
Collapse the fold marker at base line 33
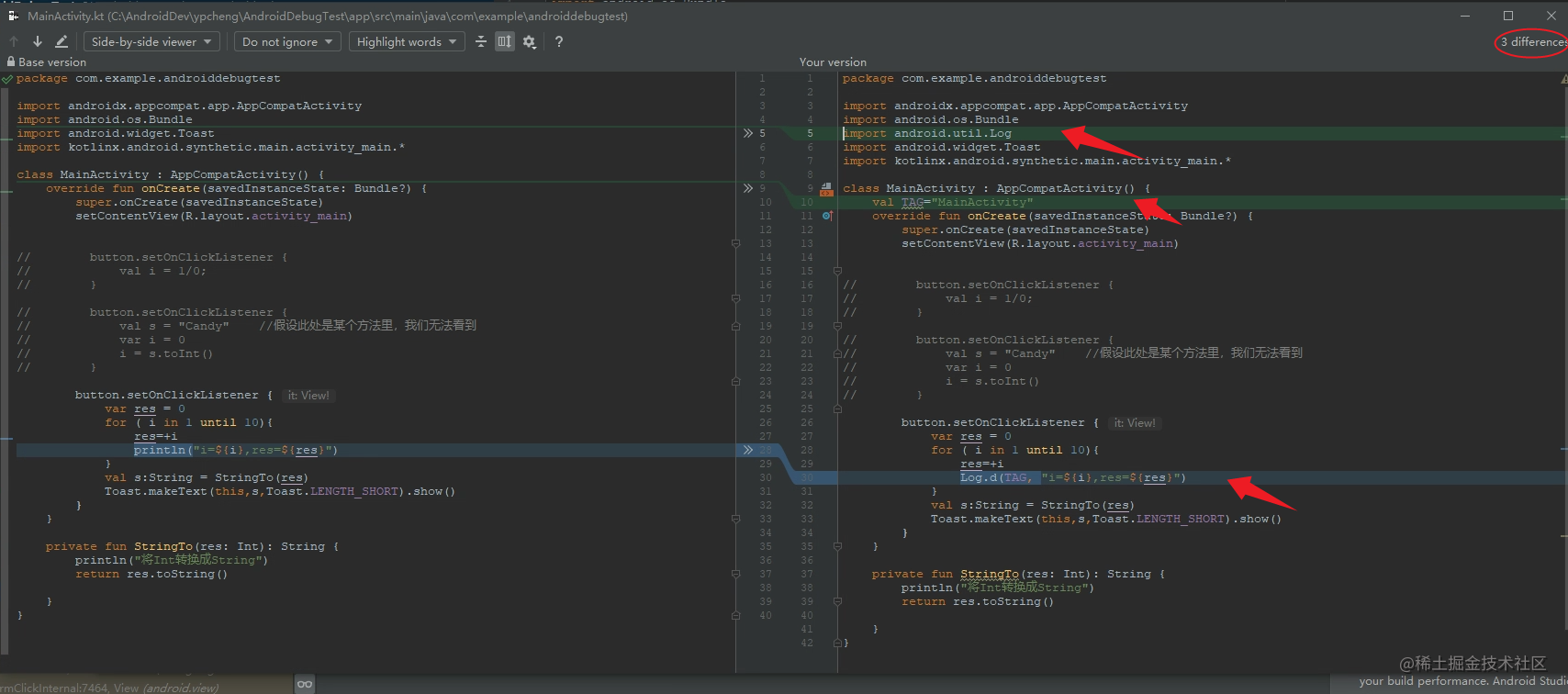[735, 519]
